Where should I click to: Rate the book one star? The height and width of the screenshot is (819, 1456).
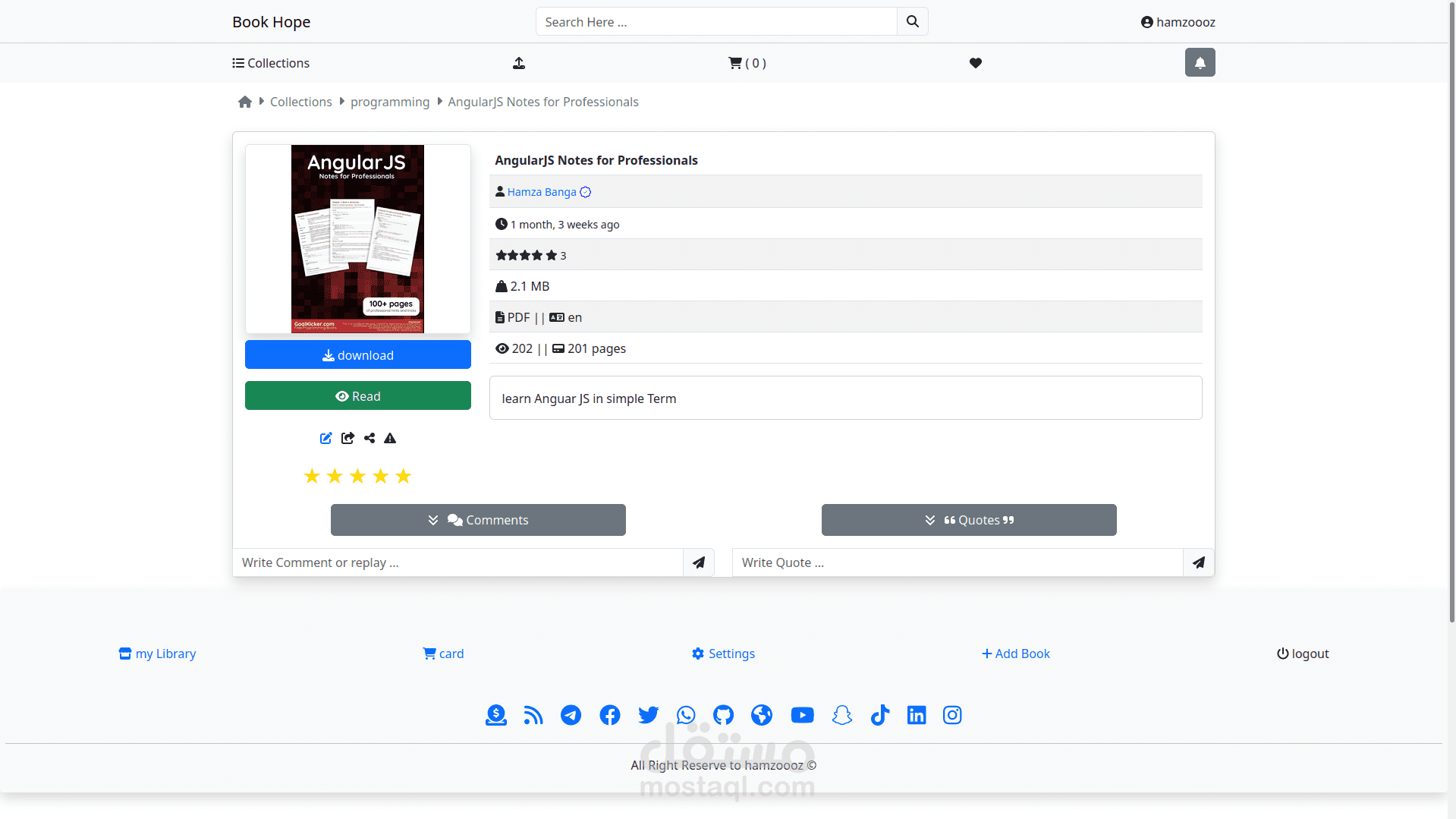312,476
